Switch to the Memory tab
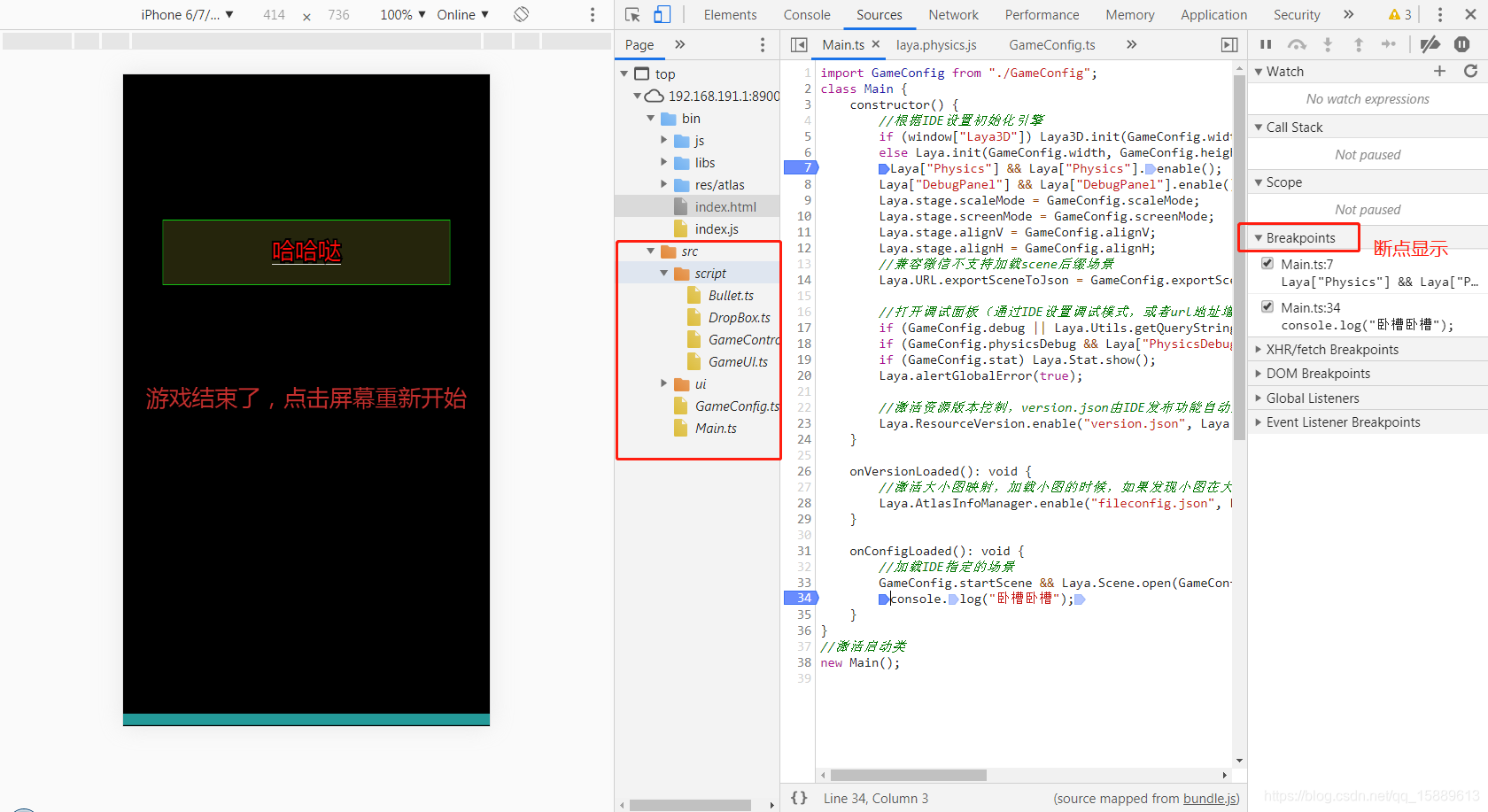Viewport: 1488px width, 812px height. pos(1129,14)
